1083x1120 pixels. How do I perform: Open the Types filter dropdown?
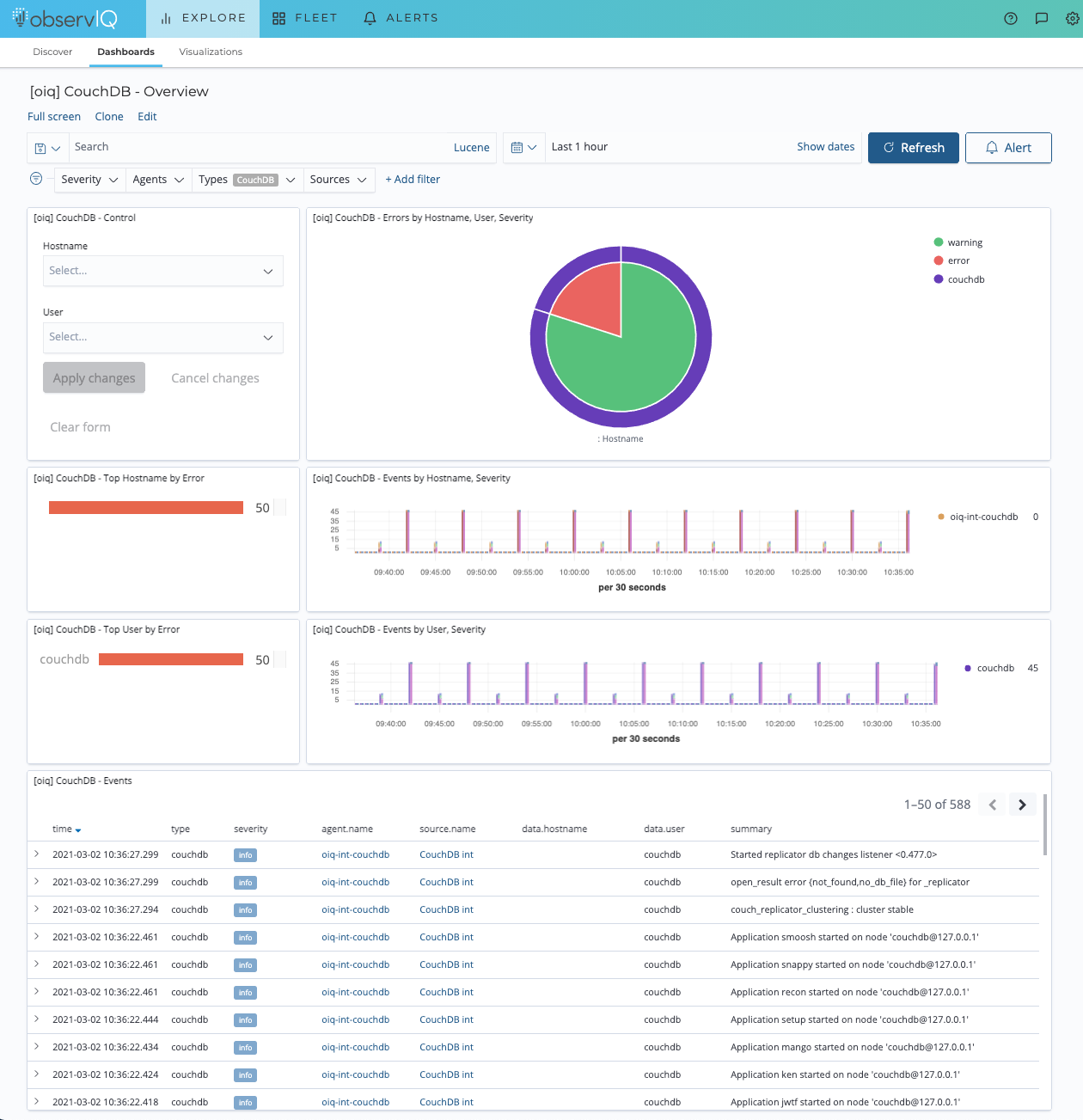(248, 180)
